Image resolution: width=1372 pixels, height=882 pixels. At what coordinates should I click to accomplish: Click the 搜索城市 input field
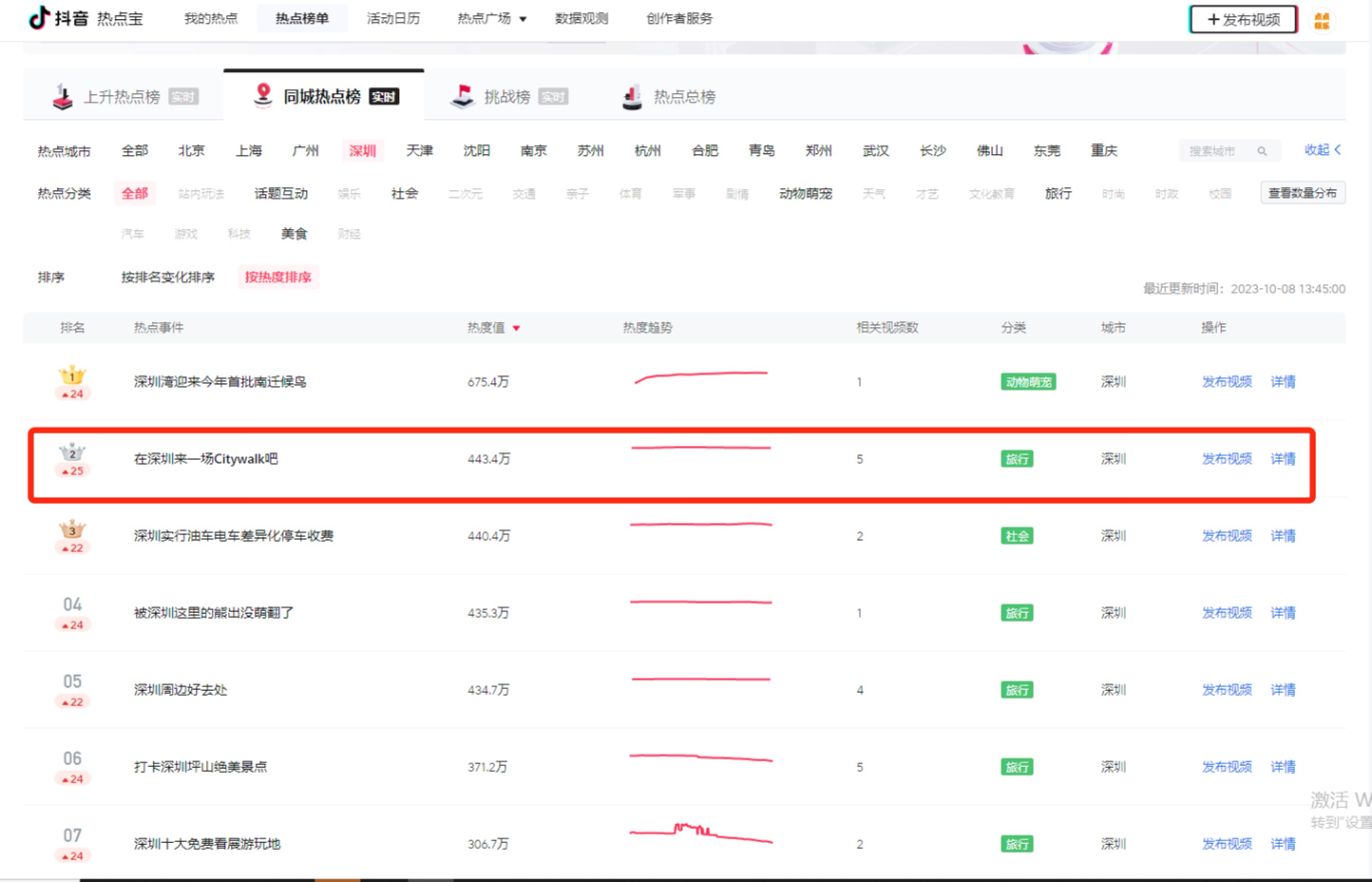tap(1215, 151)
